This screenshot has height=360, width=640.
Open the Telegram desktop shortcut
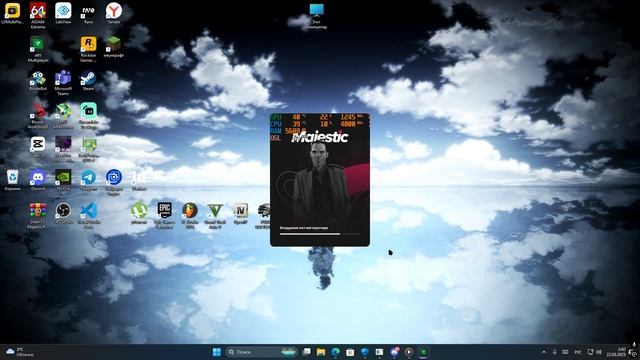[x=88, y=180]
